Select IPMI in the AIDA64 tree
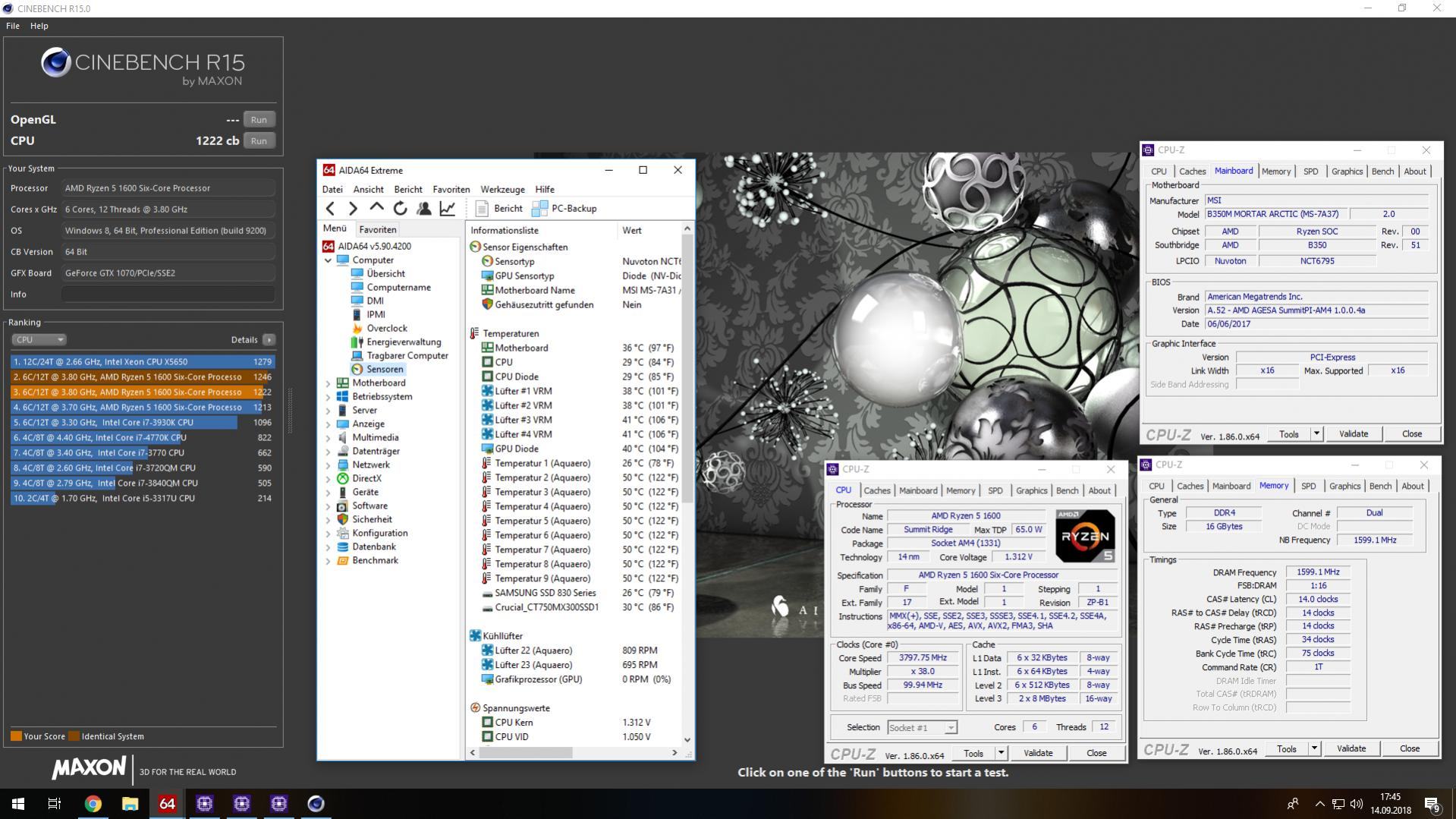Image resolution: width=1456 pixels, height=819 pixels. point(376,315)
